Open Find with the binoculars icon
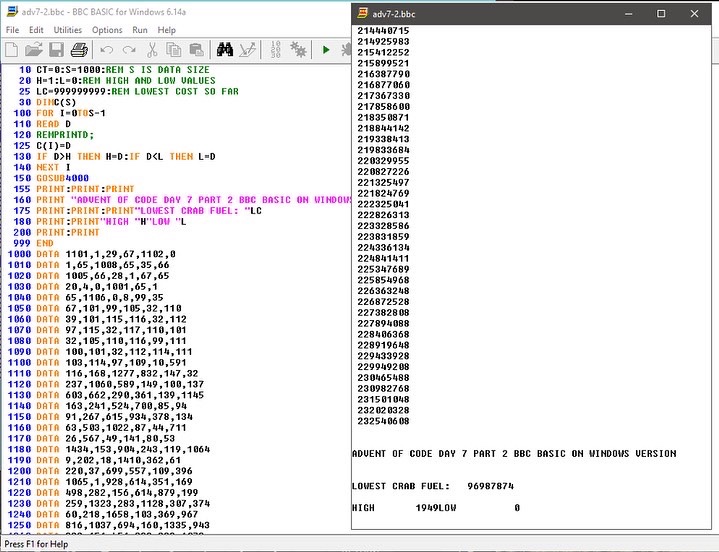Viewport: 719px width, 552px height. [x=225, y=49]
